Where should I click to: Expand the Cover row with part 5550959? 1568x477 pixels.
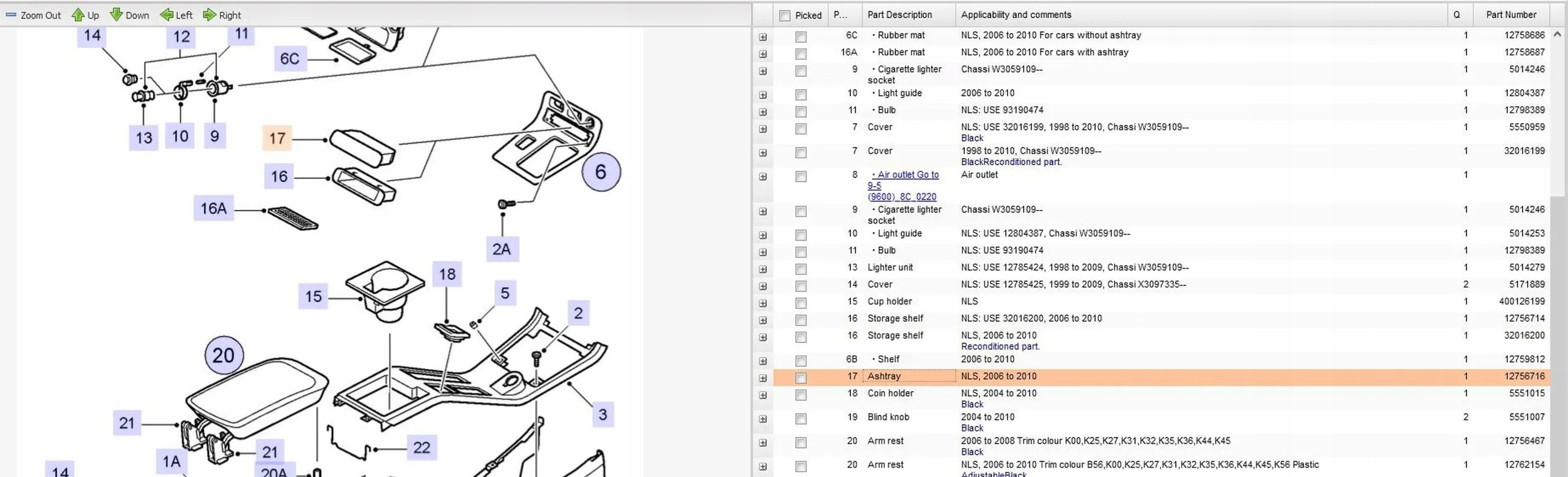click(763, 129)
